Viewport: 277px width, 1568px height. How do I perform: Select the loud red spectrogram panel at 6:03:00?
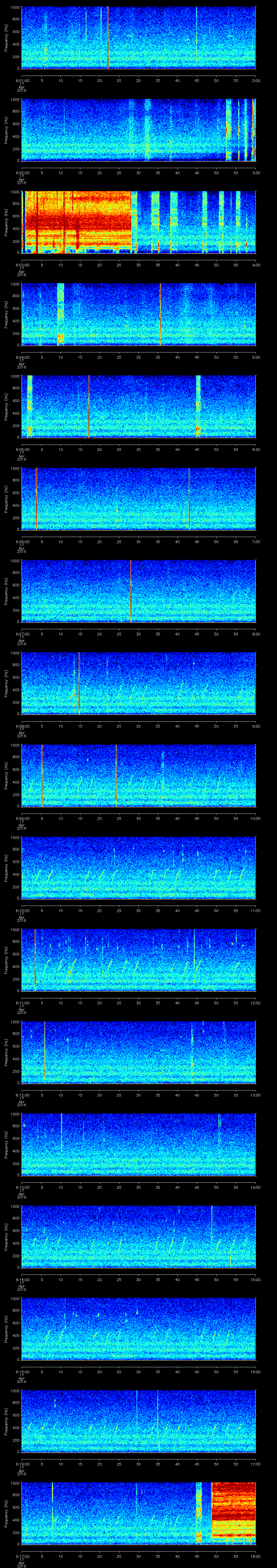[138, 222]
